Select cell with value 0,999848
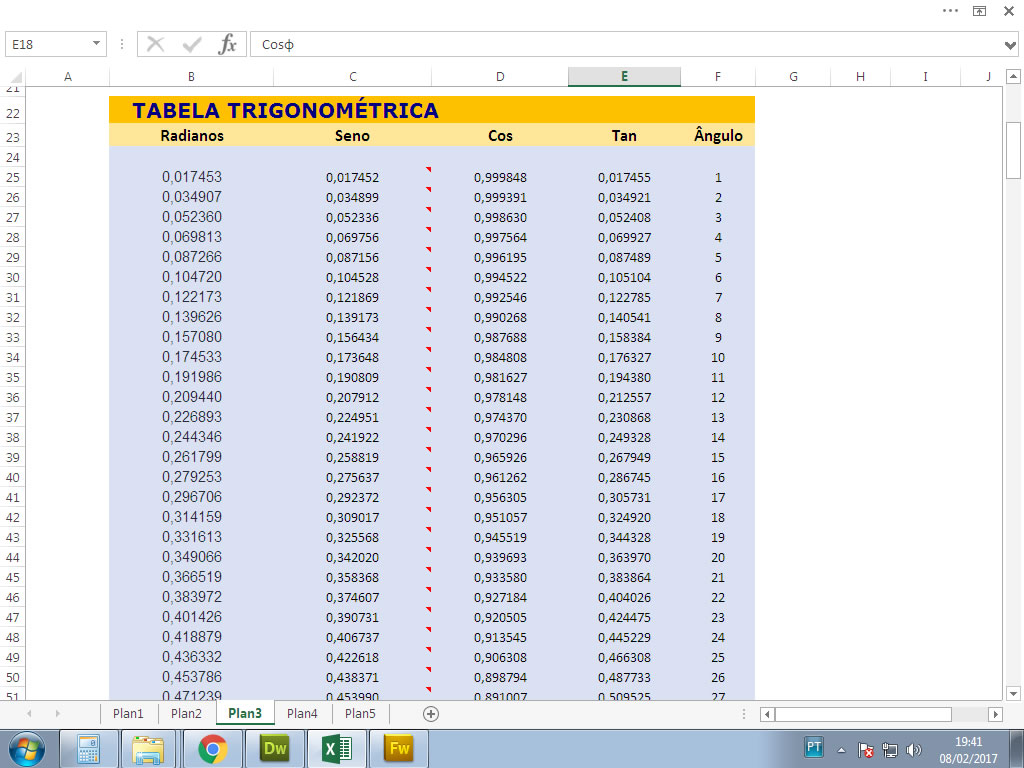 pyautogui.click(x=500, y=178)
